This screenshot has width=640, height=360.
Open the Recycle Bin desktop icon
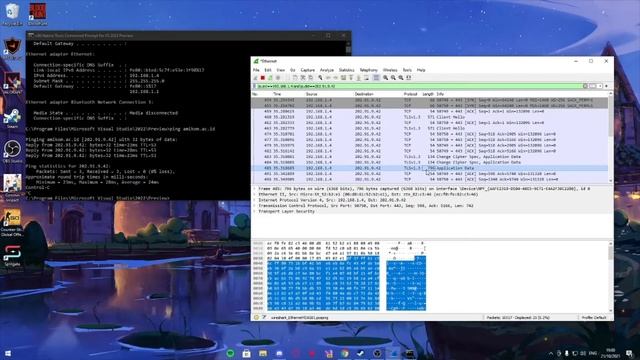click(x=12, y=13)
